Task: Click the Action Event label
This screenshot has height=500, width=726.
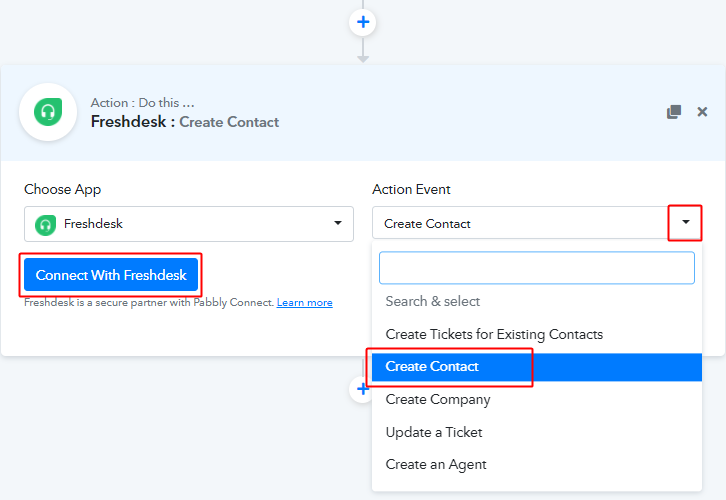Action: [x=411, y=189]
